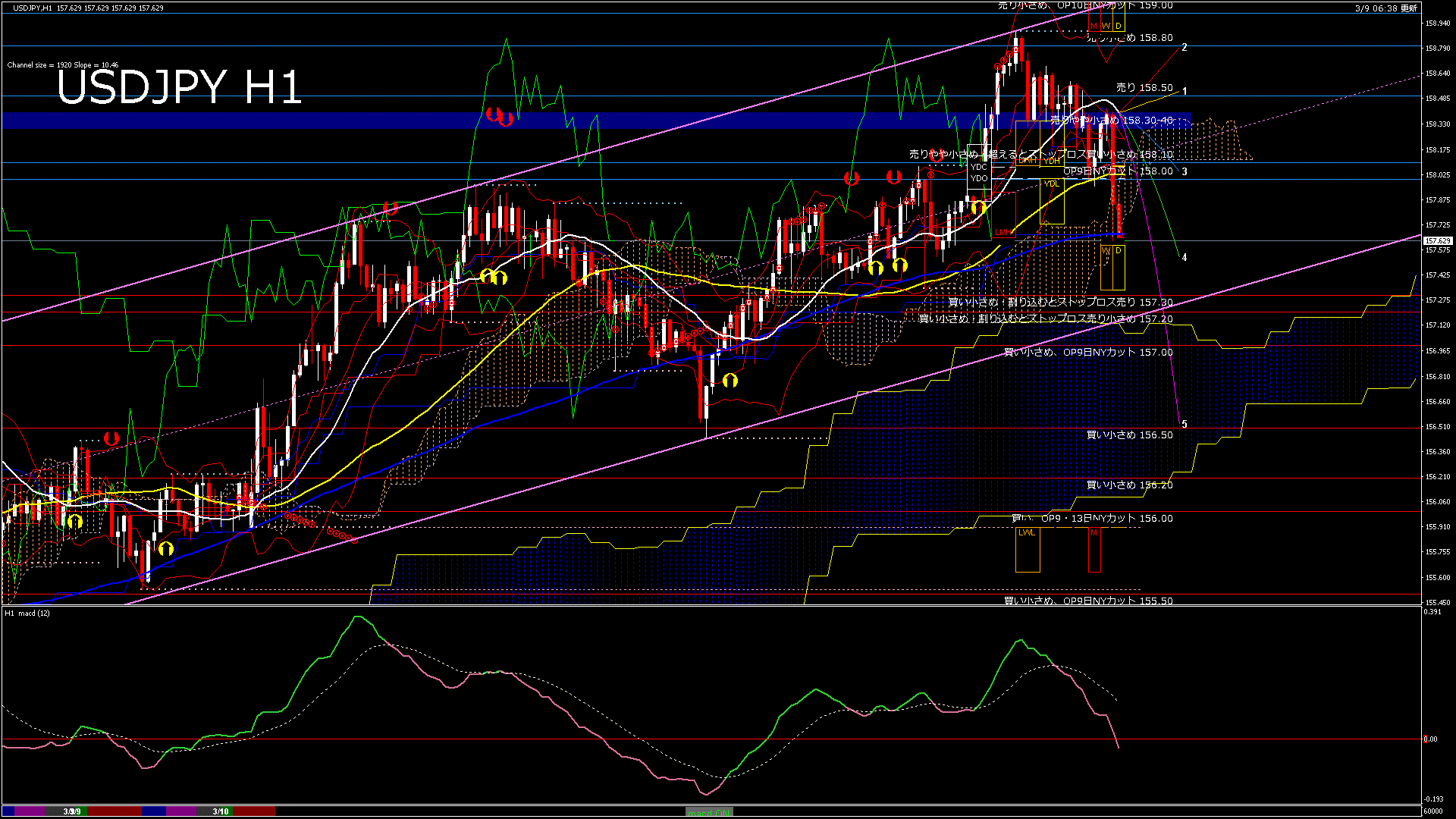Select the top yellow D period box

pyautogui.click(x=1118, y=26)
